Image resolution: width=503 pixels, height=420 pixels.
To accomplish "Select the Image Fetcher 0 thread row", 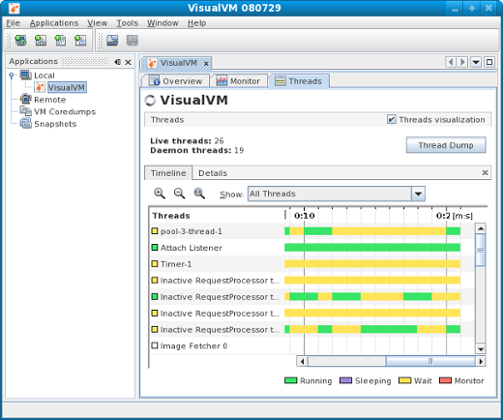I will (x=219, y=346).
